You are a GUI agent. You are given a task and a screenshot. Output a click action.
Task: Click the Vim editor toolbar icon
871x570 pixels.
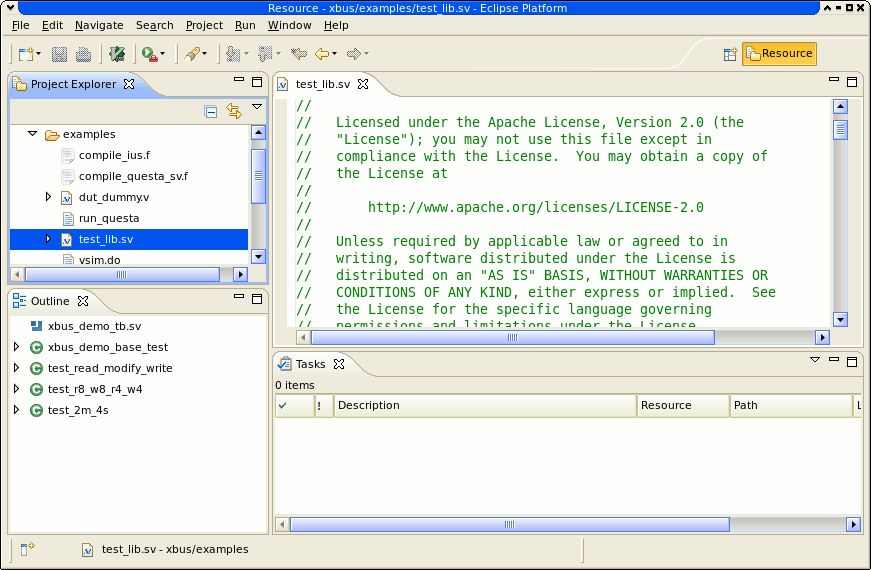coord(117,54)
